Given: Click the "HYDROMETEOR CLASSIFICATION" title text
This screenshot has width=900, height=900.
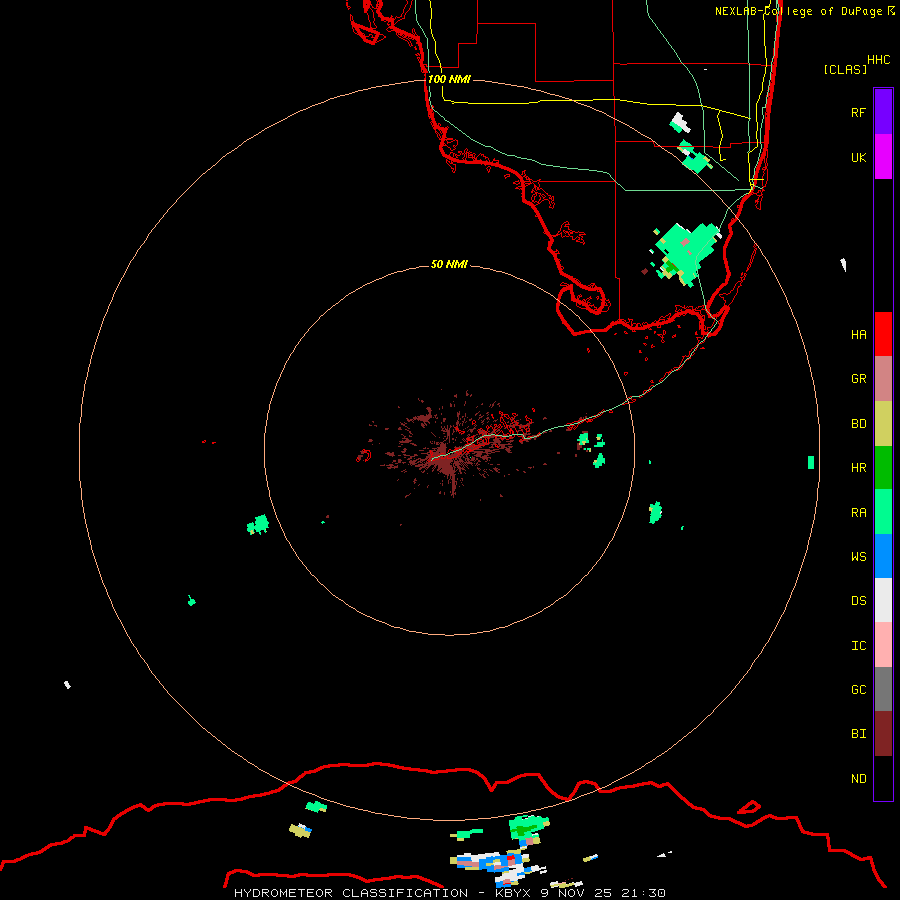Looking at the screenshot, I should tap(351, 893).
